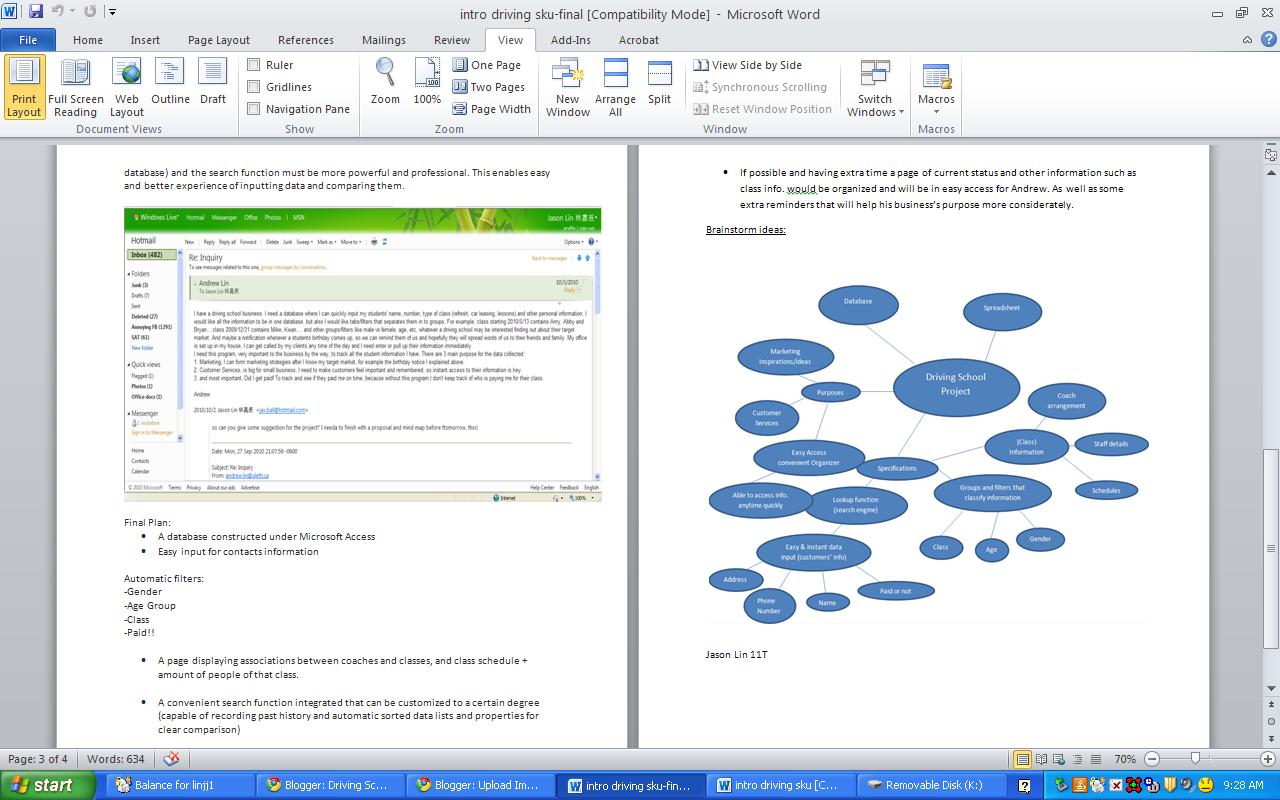The image size is (1280, 800).
Task: Switch to Outline view
Action: coord(170,85)
